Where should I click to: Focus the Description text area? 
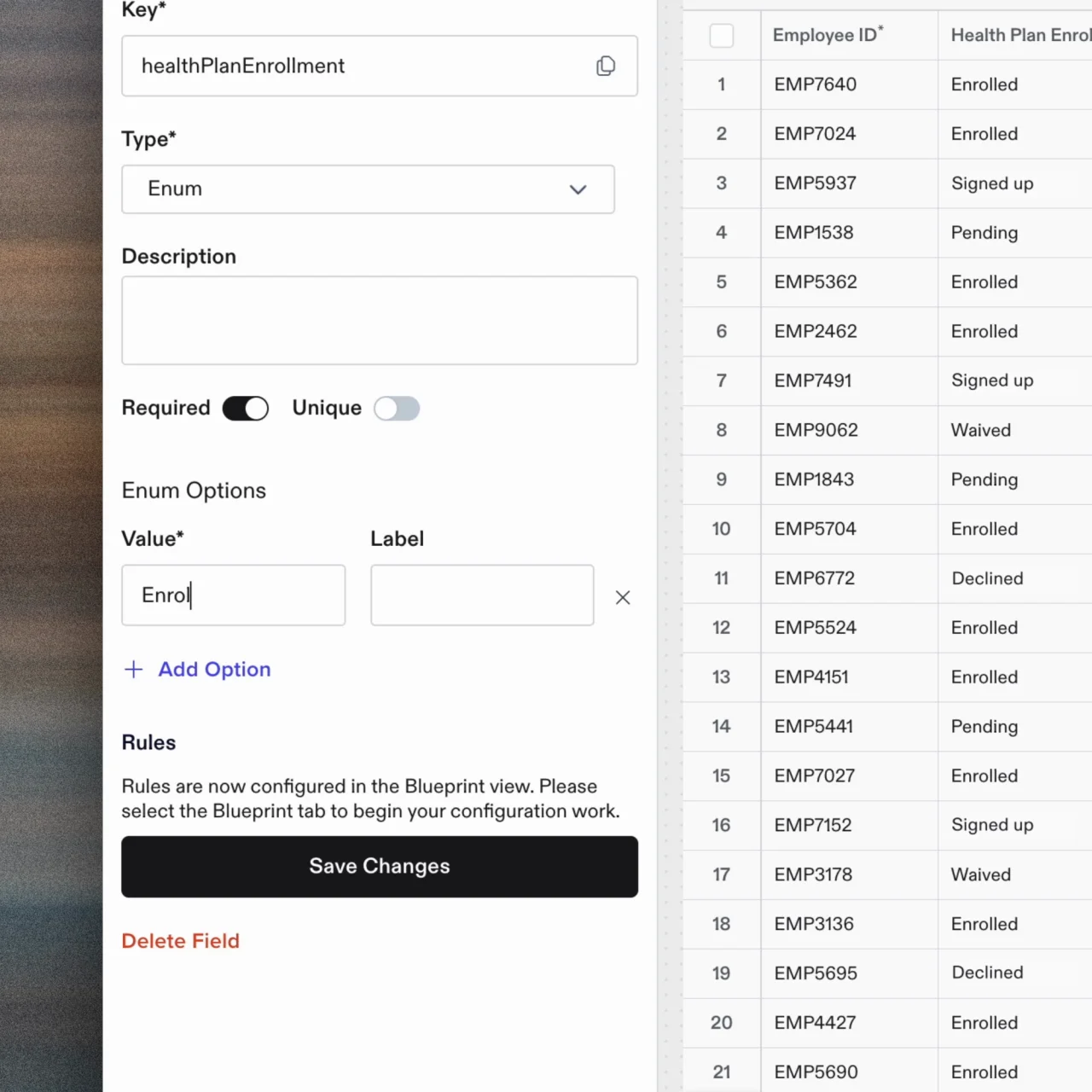379,320
